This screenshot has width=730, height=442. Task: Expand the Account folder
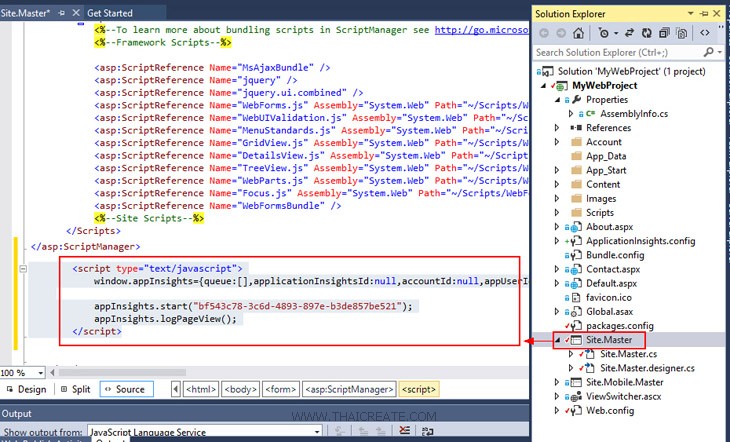coord(557,142)
